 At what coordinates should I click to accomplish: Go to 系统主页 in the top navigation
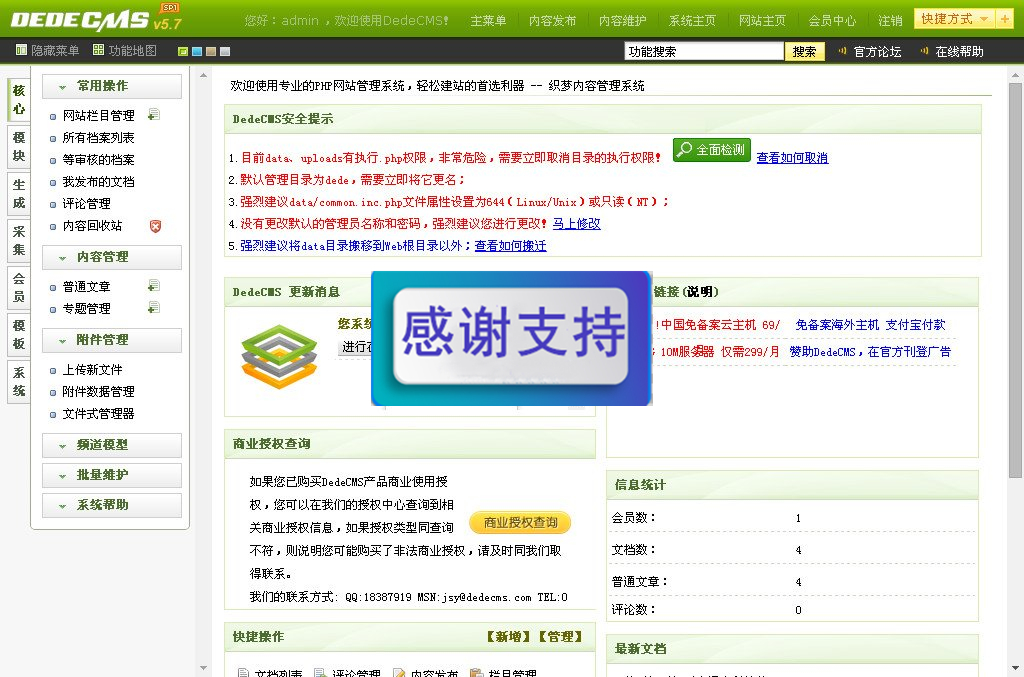pyautogui.click(x=692, y=21)
